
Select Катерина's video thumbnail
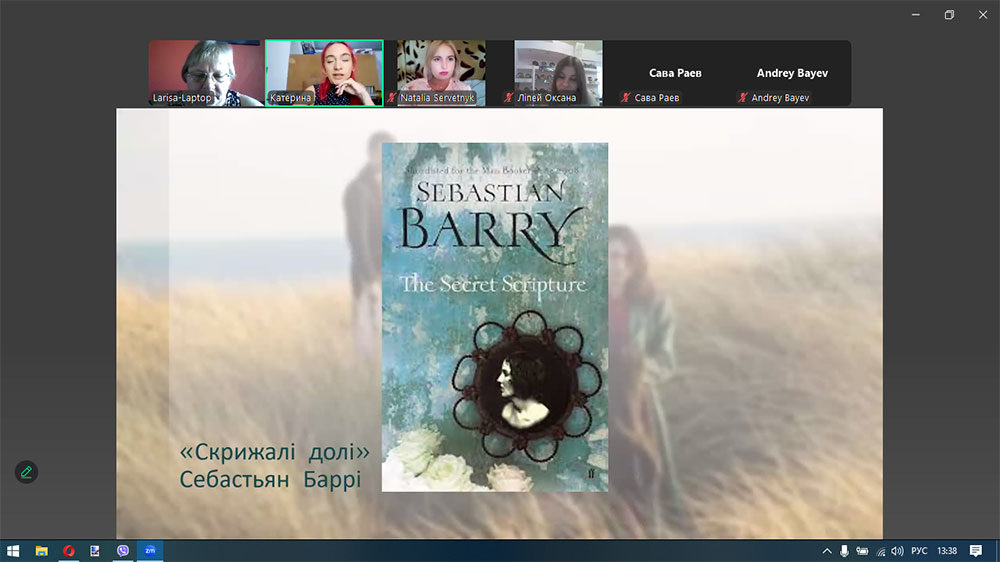click(324, 73)
